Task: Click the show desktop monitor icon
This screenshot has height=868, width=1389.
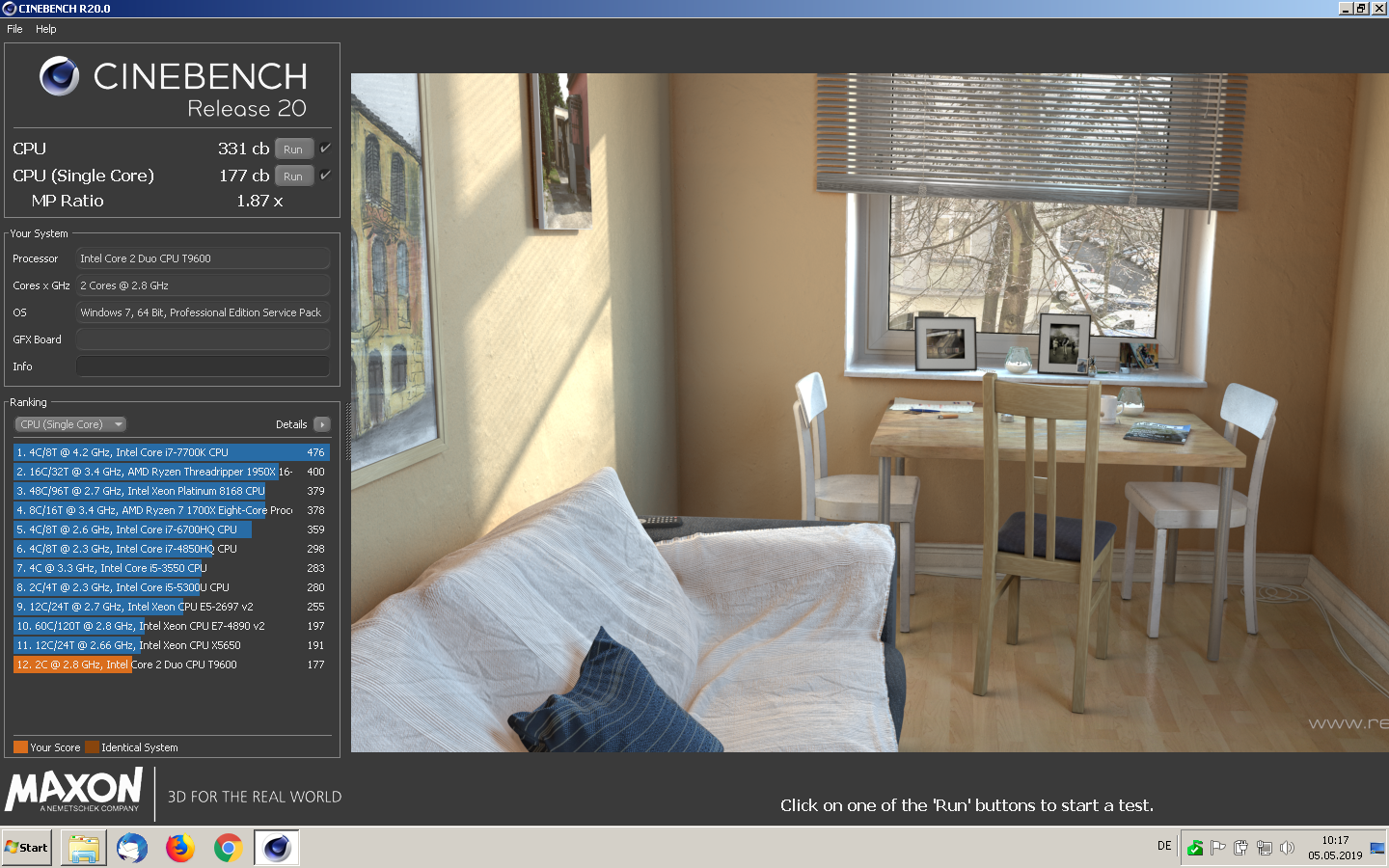Action: tap(1377, 849)
